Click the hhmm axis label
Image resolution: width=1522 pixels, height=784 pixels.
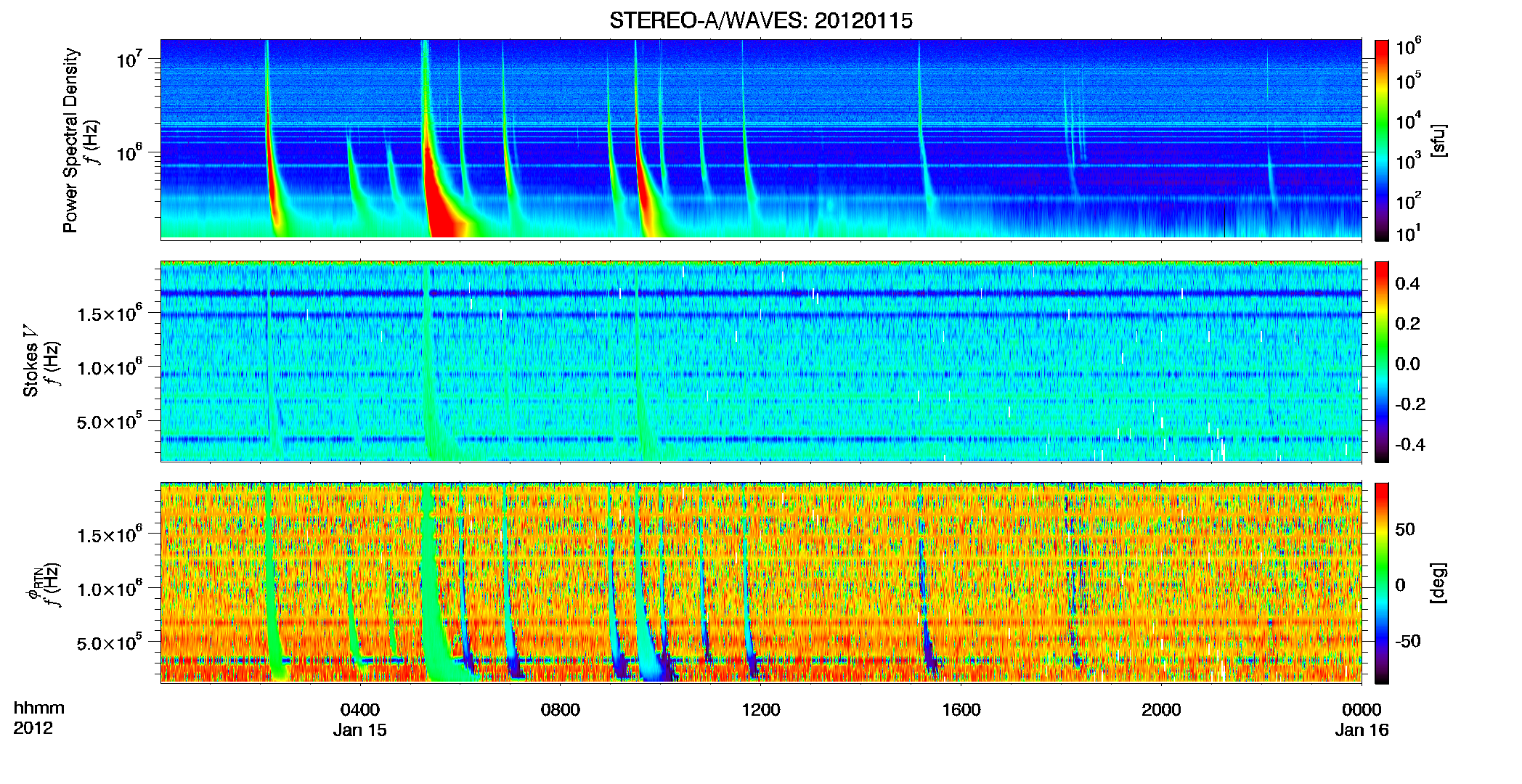[x=39, y=709]
